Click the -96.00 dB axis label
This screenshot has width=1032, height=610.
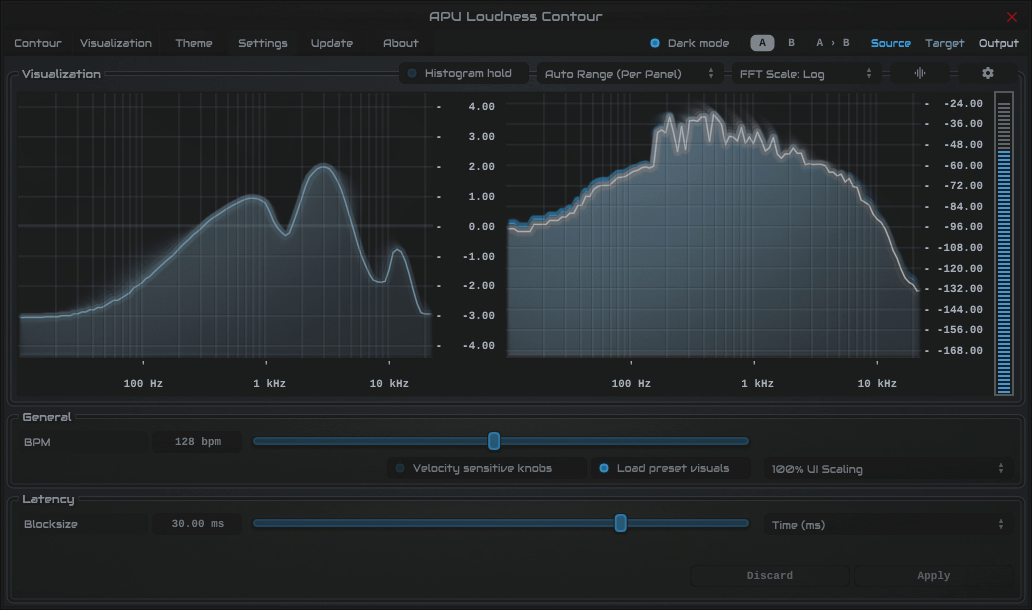click(x=963, y=226)
